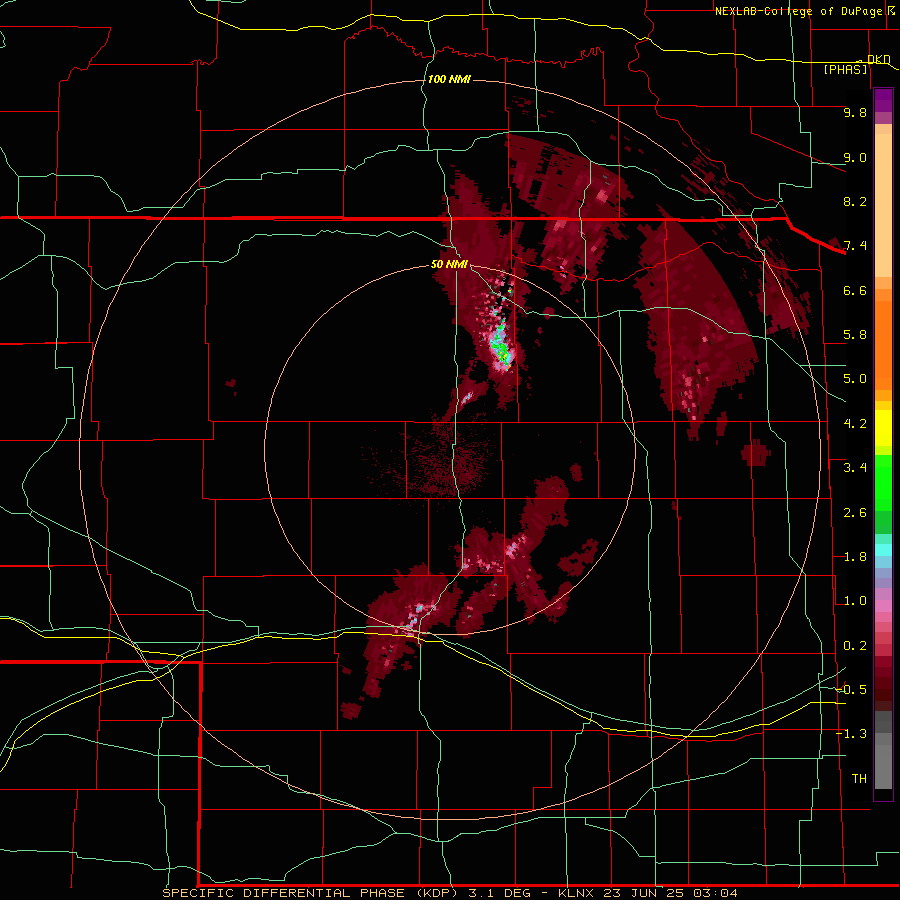
Task: Click the 7.4 color scale value
Action: (855, 246)
